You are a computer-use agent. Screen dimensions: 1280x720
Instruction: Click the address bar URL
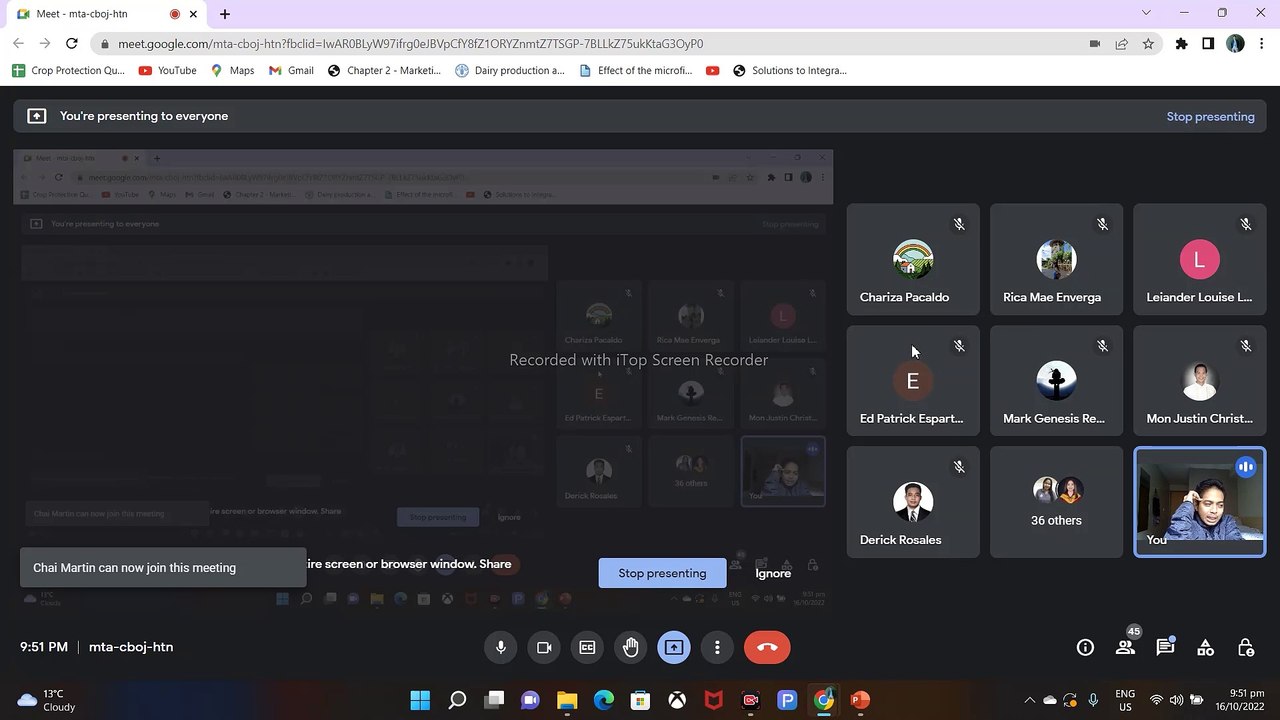[410, 44]
